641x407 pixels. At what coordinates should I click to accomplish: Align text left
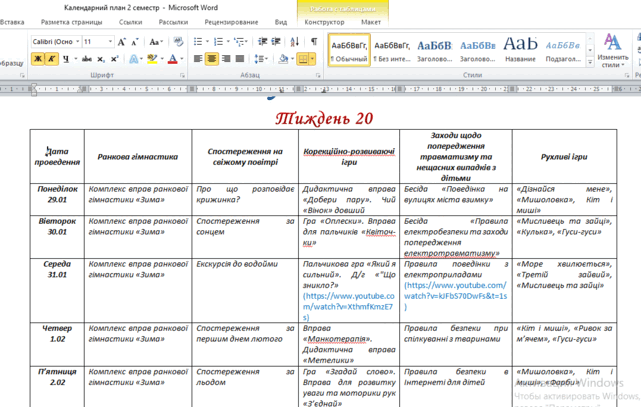pos(198,59)
